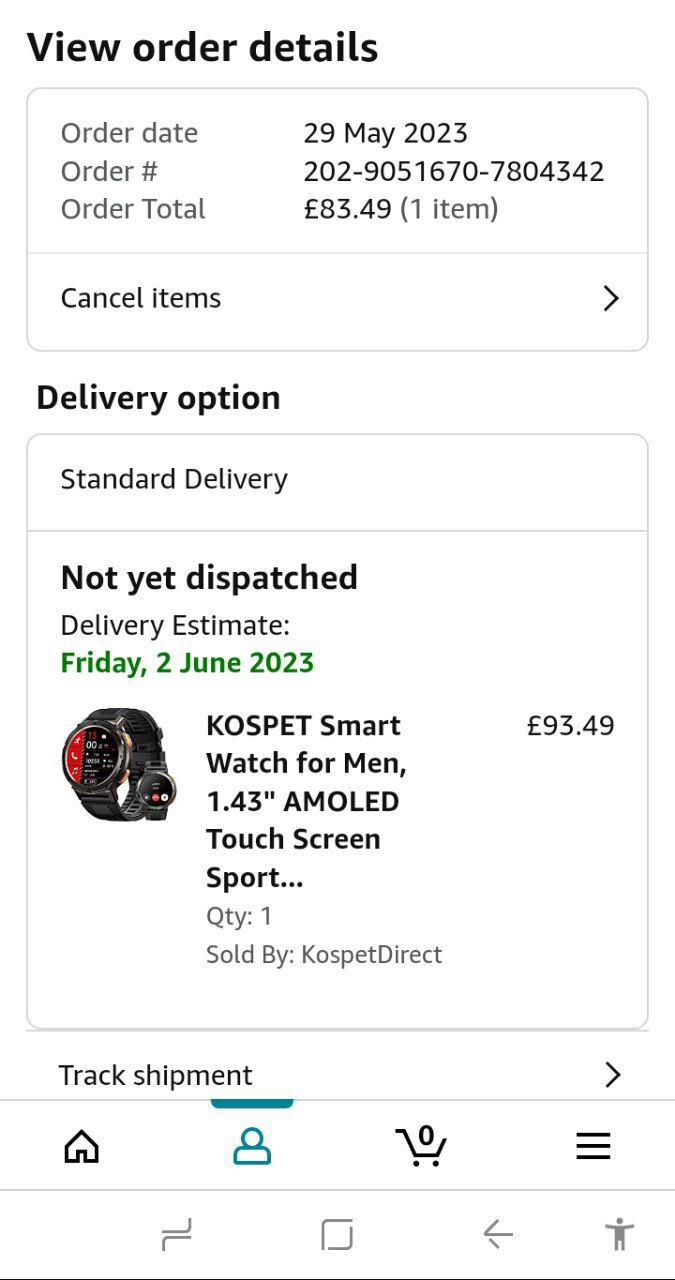Tap the Friday, 2 June 2023 estimate
Image resolution: width=675 pixels, height=1280 pixels.
pyautogui.click(x=187, y=662)
